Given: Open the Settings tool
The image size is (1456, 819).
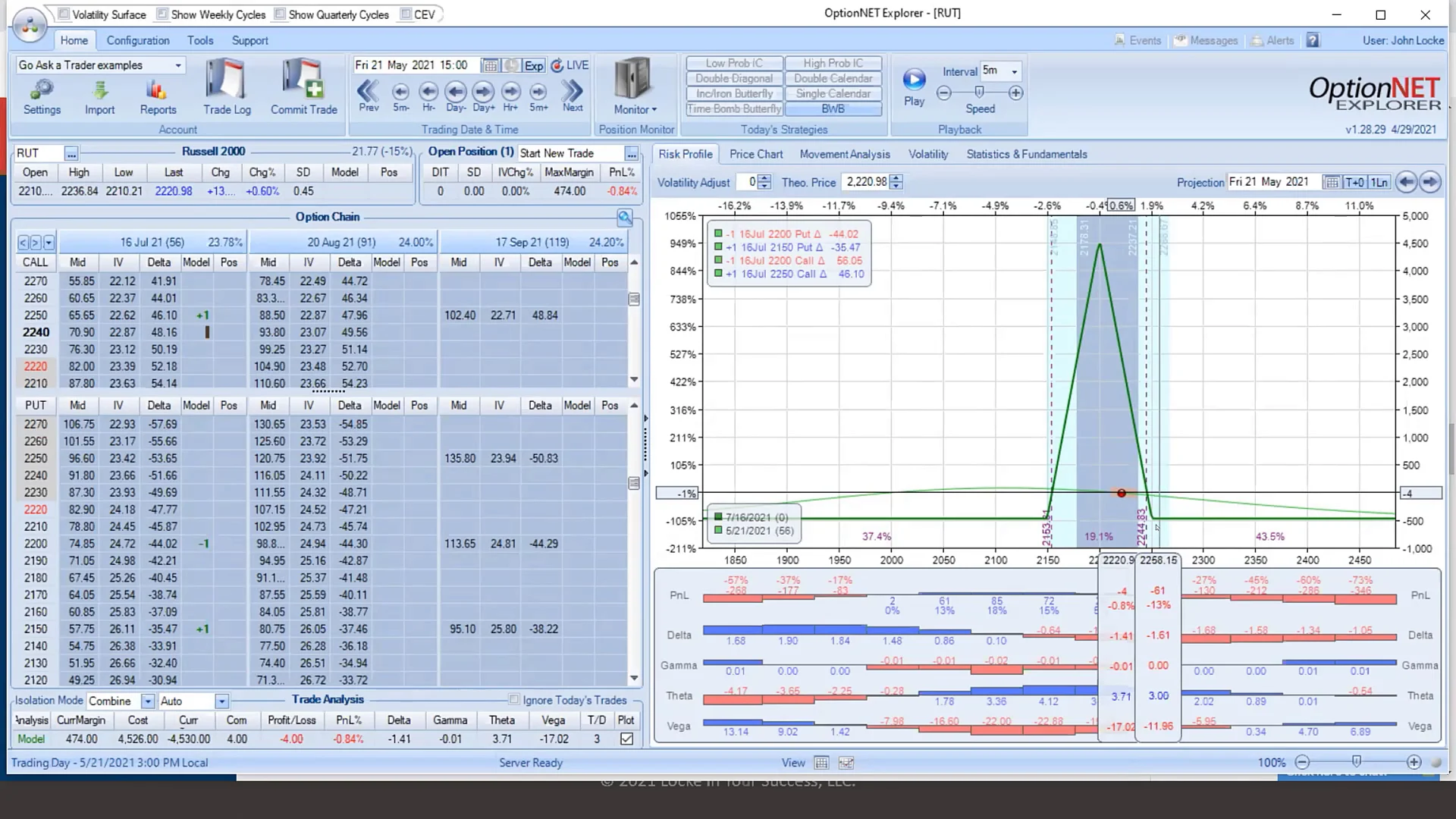Looking at the screenshot, I should tap(42, 97).
